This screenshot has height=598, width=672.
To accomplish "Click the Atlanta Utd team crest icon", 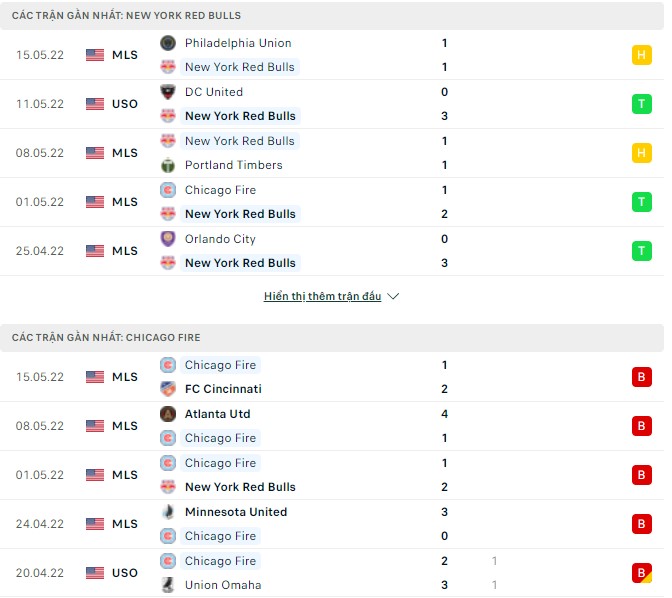I will click(167, 414).
